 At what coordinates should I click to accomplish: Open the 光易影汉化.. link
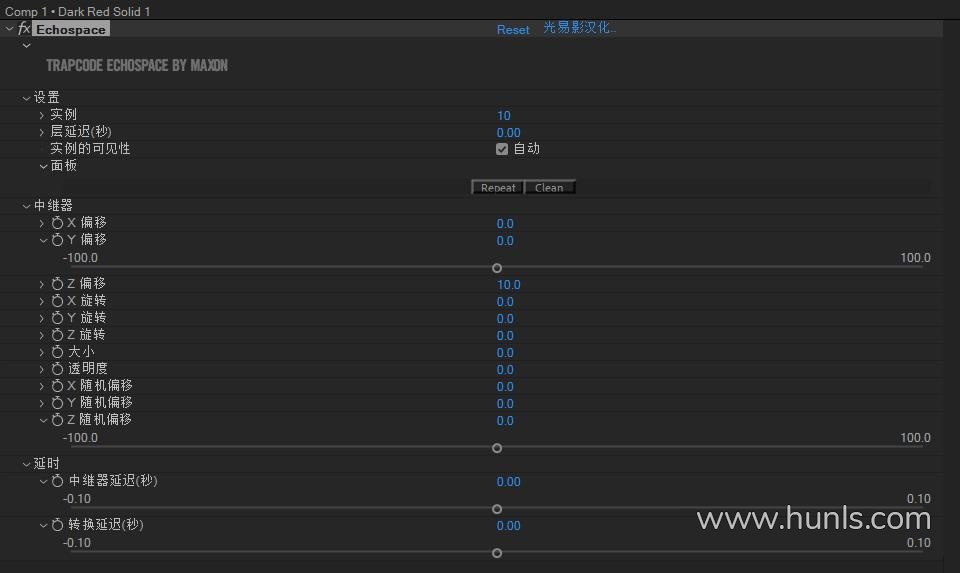579,28
